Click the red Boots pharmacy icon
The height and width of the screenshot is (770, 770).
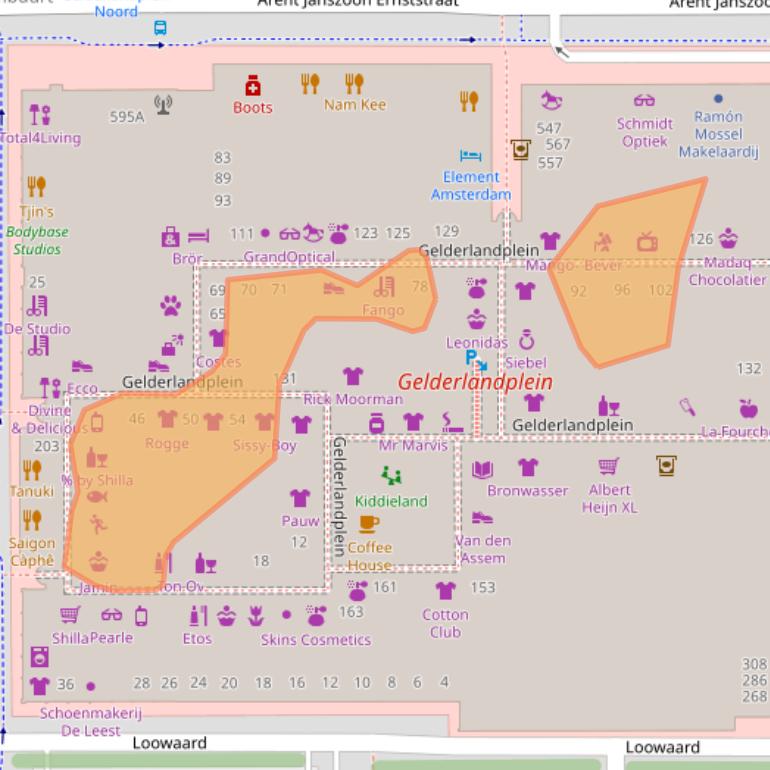coord(252,86)
